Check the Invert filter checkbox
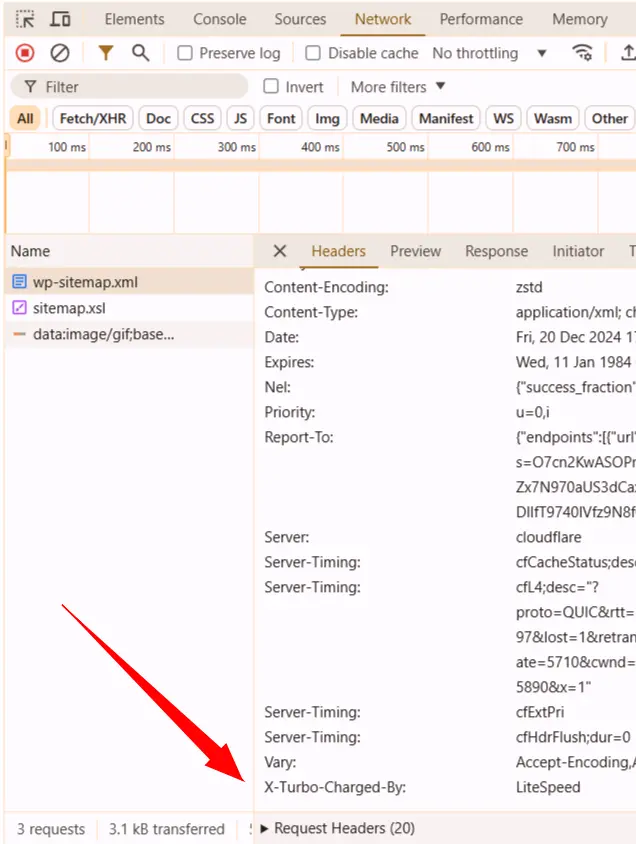 click(271, 86)
